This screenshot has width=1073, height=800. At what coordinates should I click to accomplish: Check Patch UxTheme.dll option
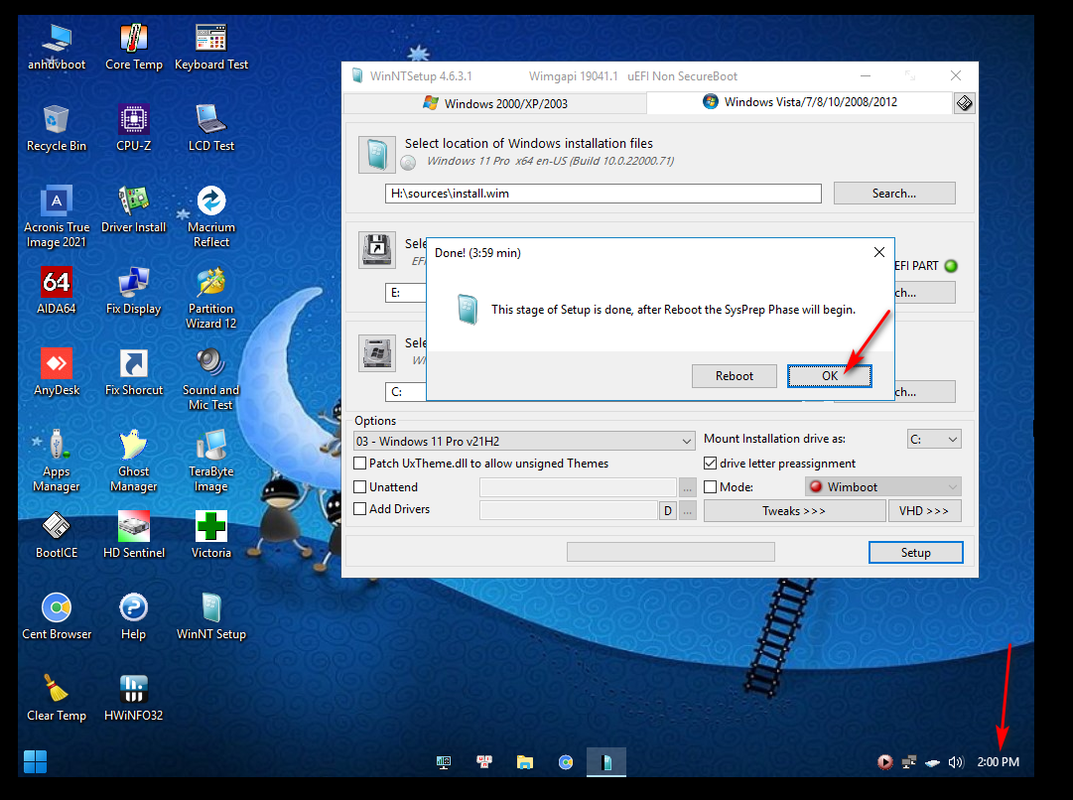point(360,463)
